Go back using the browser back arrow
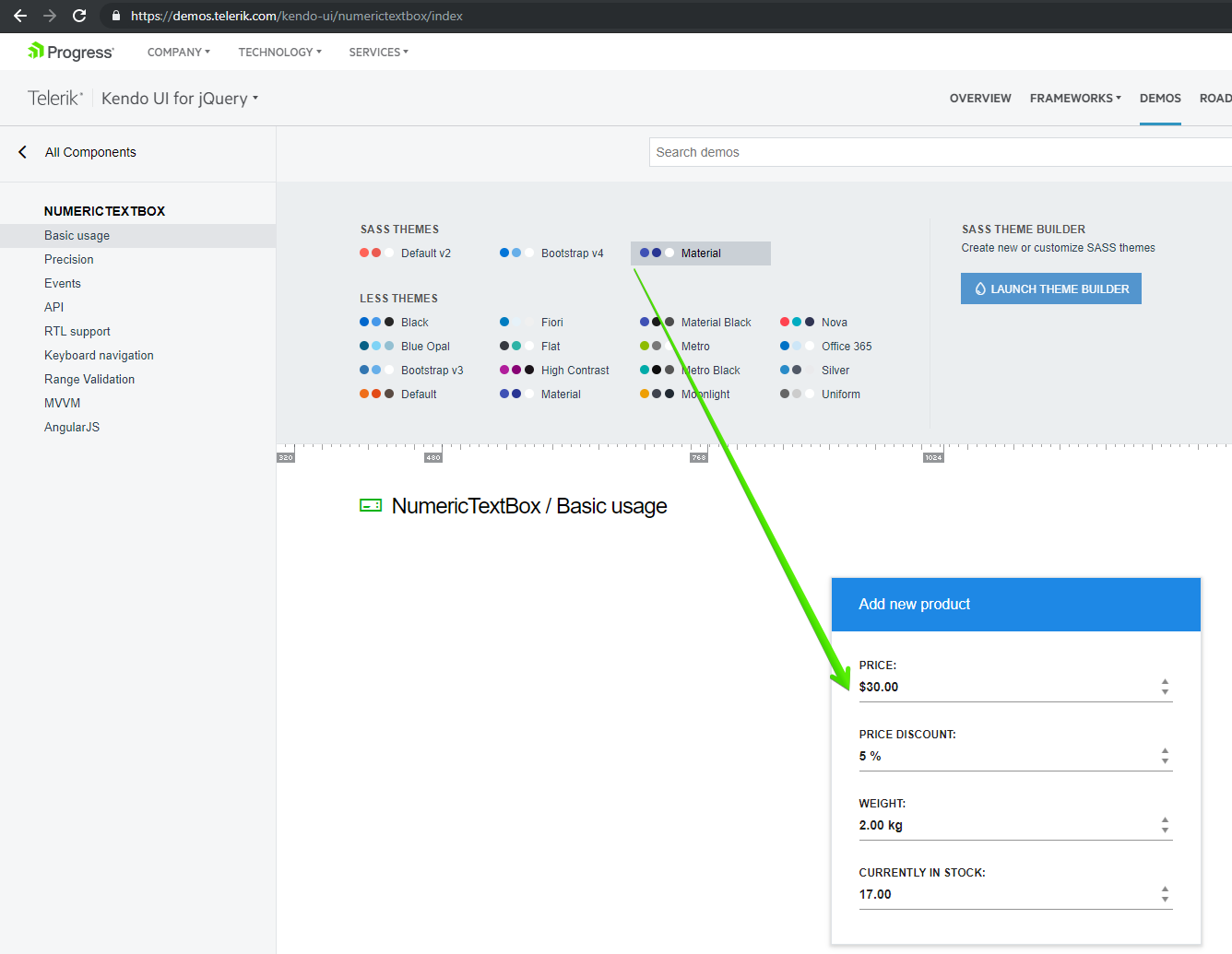This screenshot has height=954, width=1232. tap(20, 16)
